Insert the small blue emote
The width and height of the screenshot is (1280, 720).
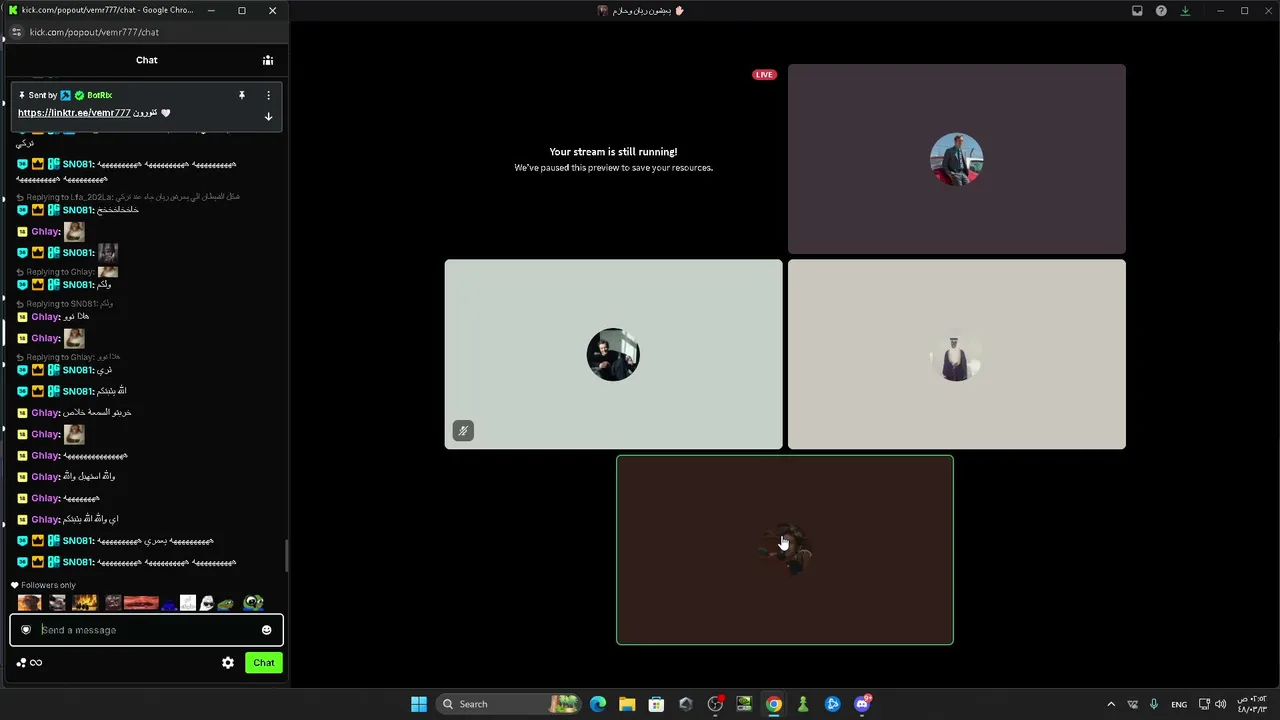coord(169,604)
